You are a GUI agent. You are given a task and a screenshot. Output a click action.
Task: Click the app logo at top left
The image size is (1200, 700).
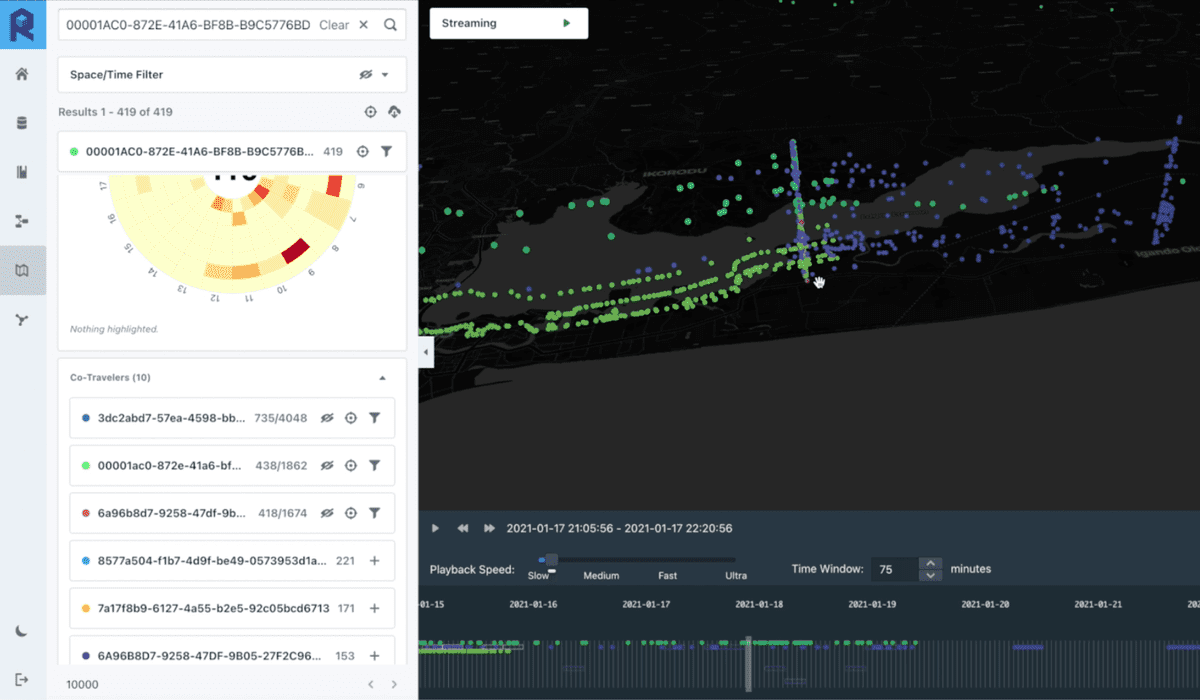(x=22, y=24)
